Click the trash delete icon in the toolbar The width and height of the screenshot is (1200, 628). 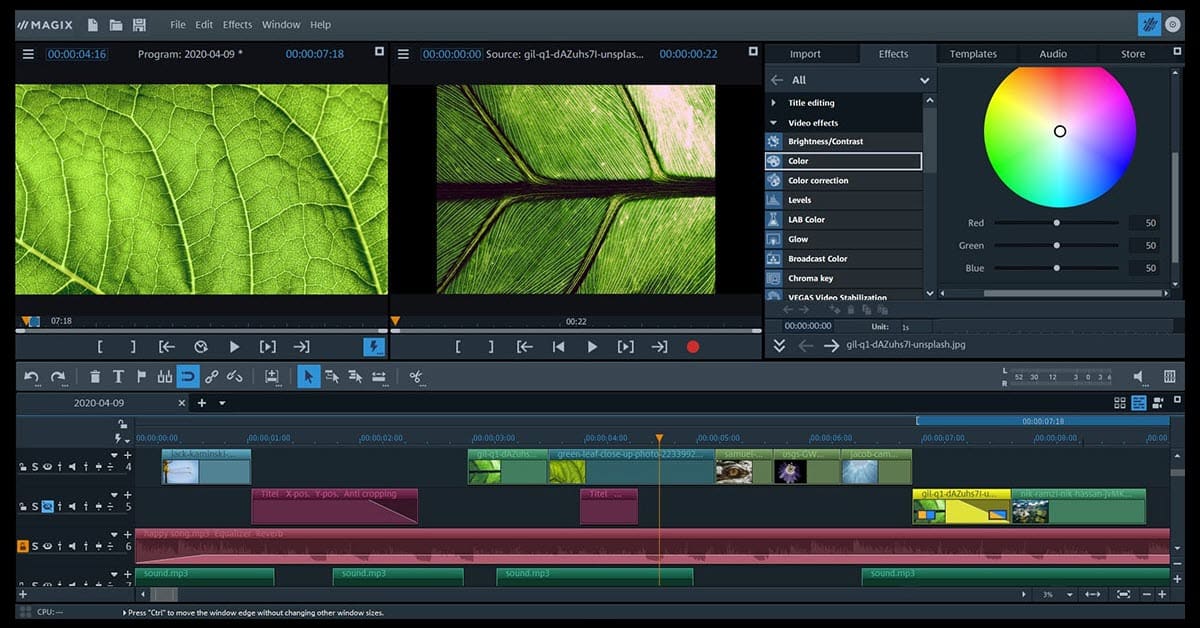point(95,377)
